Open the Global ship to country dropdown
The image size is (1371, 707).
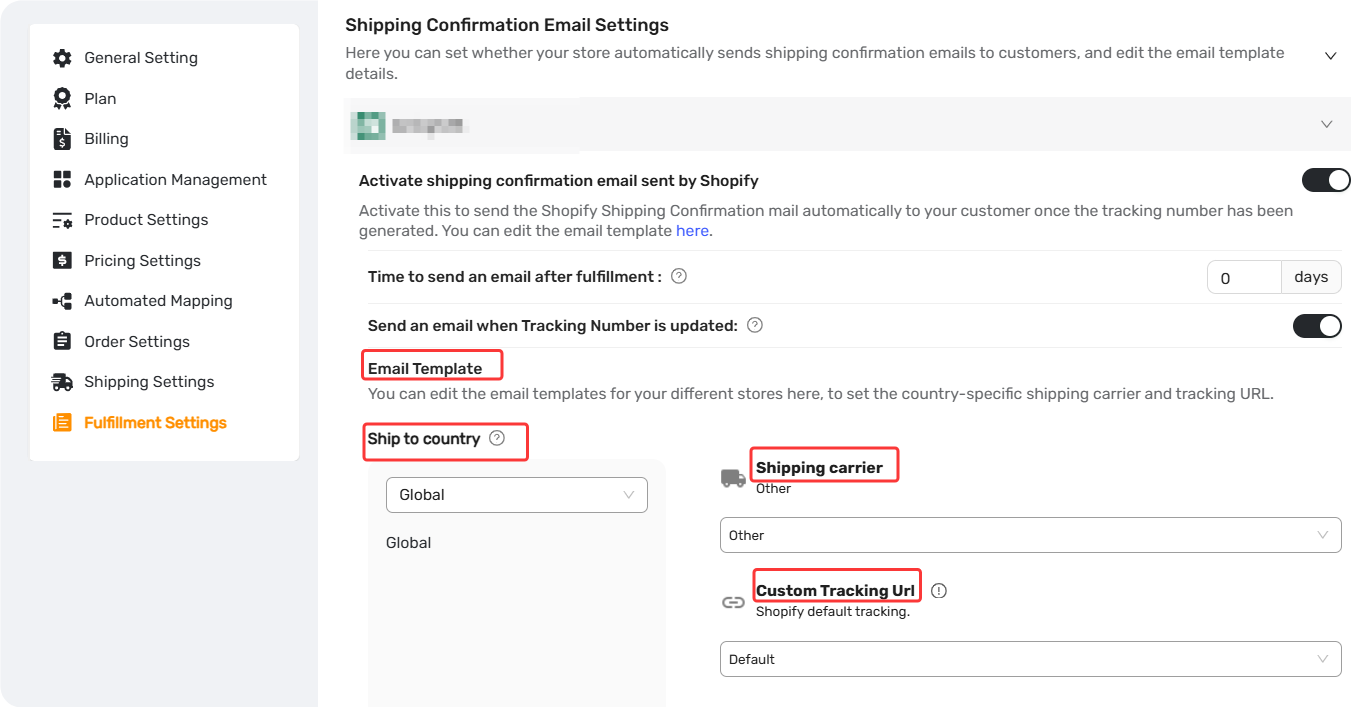coord(517,495)
